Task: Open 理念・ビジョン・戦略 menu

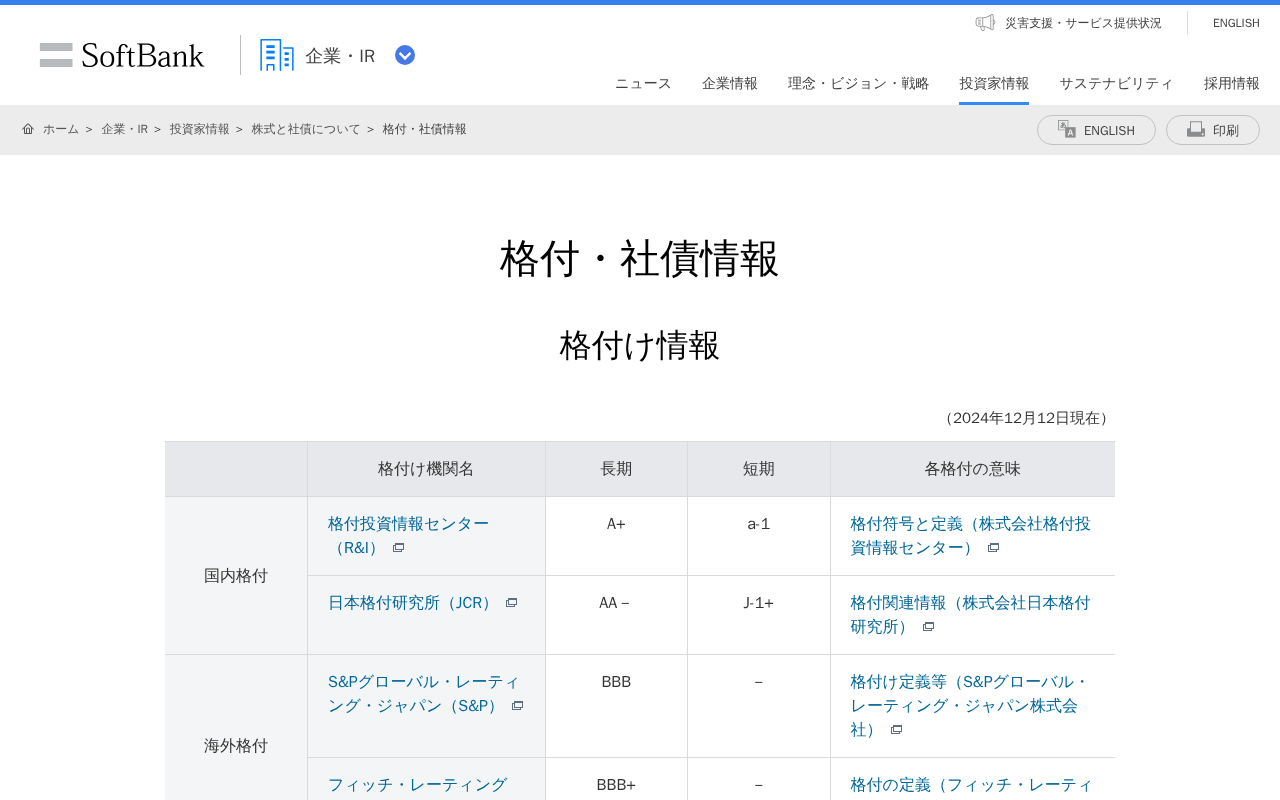Action: [x=858, y=83]
